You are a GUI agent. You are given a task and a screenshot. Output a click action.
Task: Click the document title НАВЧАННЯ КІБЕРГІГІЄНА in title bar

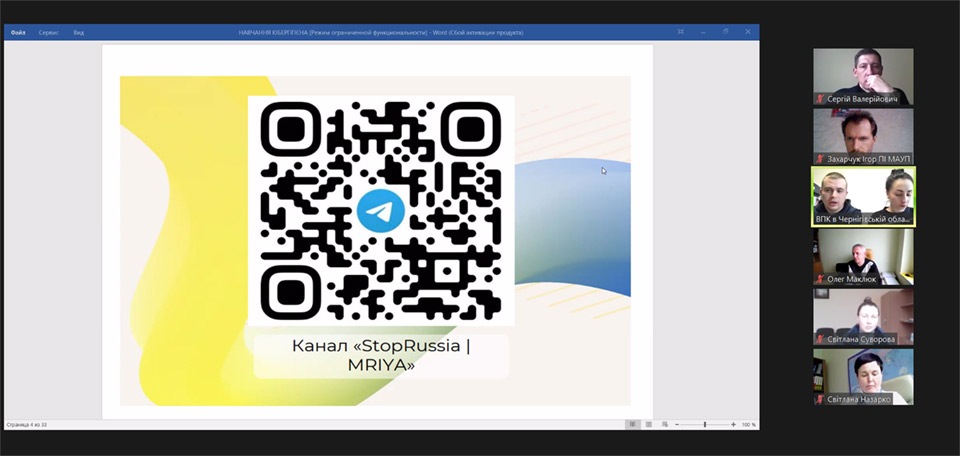(x=273, y=32)
